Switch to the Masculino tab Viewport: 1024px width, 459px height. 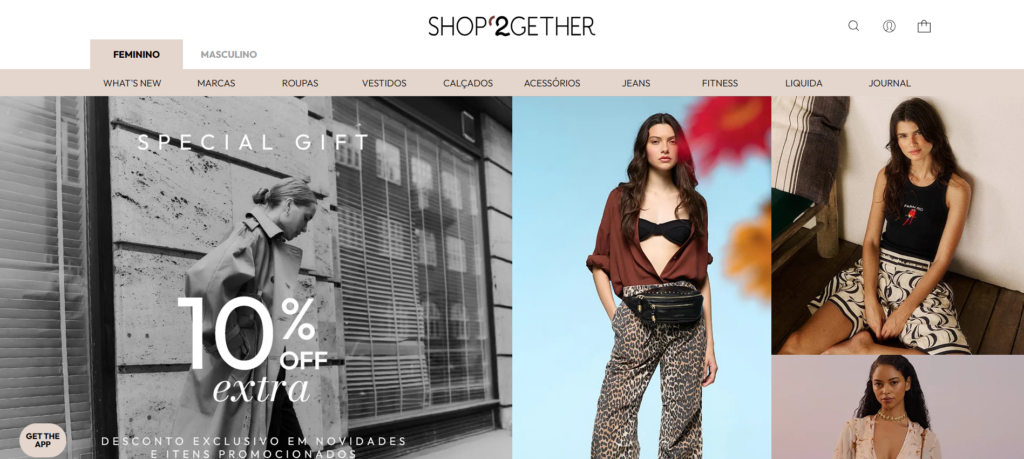coord(229,54)
